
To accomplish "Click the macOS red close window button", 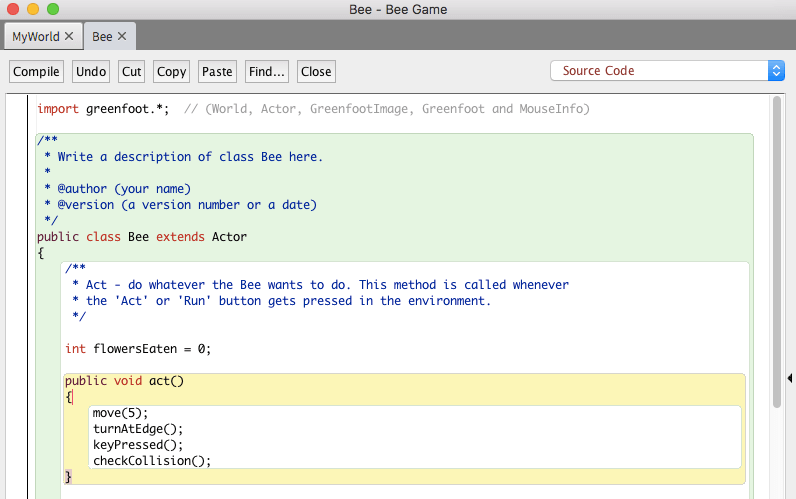I will [x=13, y=9].
